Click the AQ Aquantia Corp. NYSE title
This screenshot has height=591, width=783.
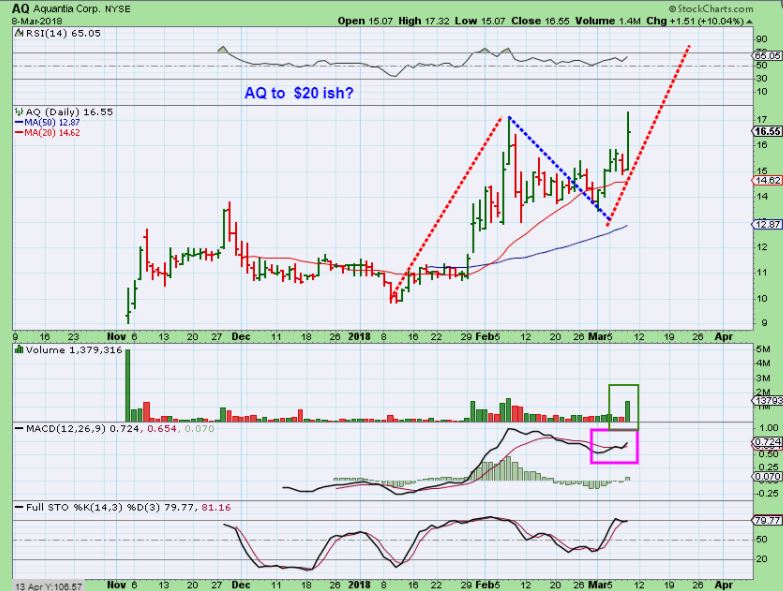point(71,9)
